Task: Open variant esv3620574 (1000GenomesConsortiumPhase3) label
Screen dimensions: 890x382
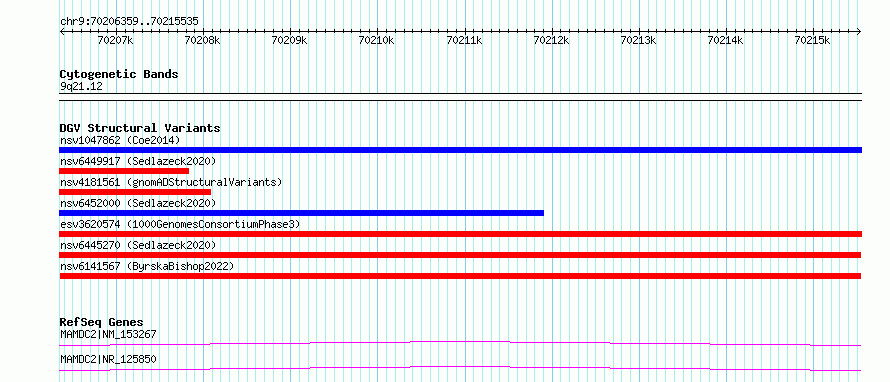Action: (180, 224)
